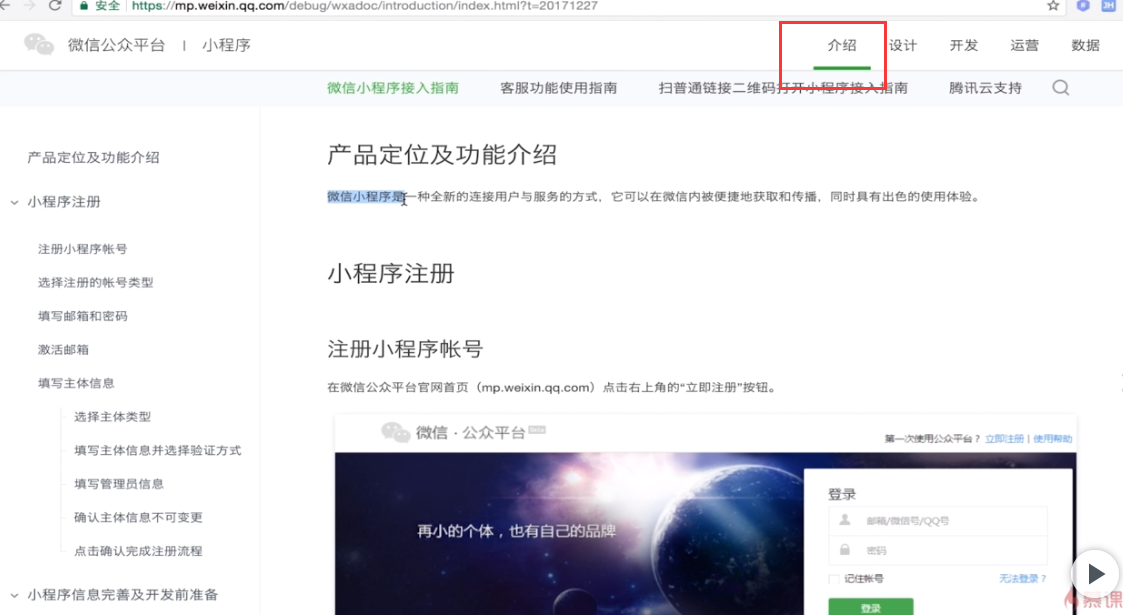Open 小程序注册 sidebar entry
The height and width of the screenshot is (615, 1123).
click(64, 202)
